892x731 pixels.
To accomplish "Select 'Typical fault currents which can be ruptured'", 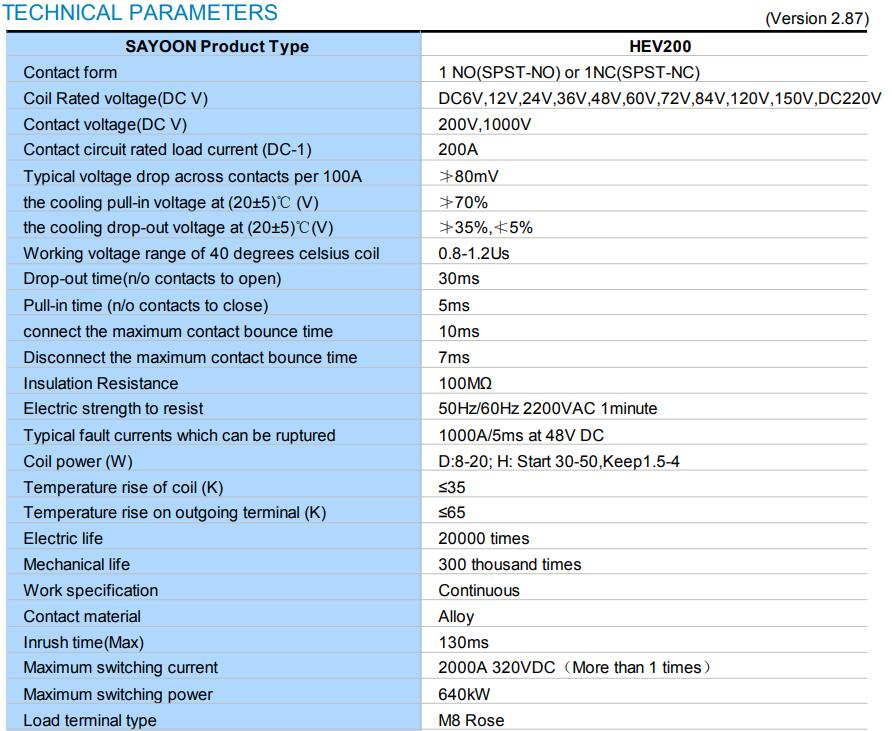I will pyautogui.click(x=179, y=435).
